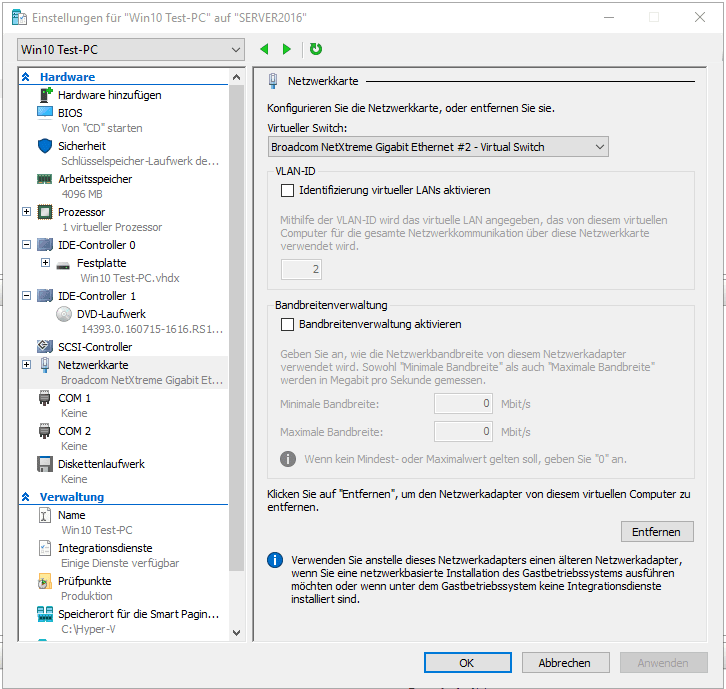Click the green back arrow navigation icon
The image size is (726, 689).
click(x=264, y=49)
